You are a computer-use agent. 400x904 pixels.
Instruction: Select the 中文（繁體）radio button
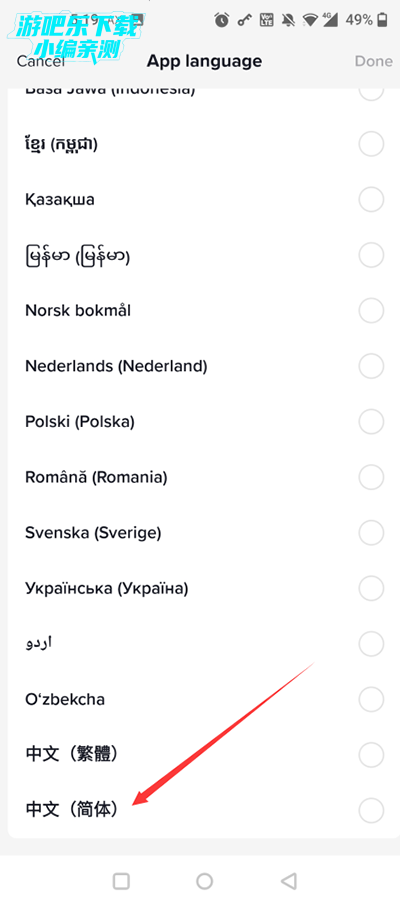tap(371, 754)
